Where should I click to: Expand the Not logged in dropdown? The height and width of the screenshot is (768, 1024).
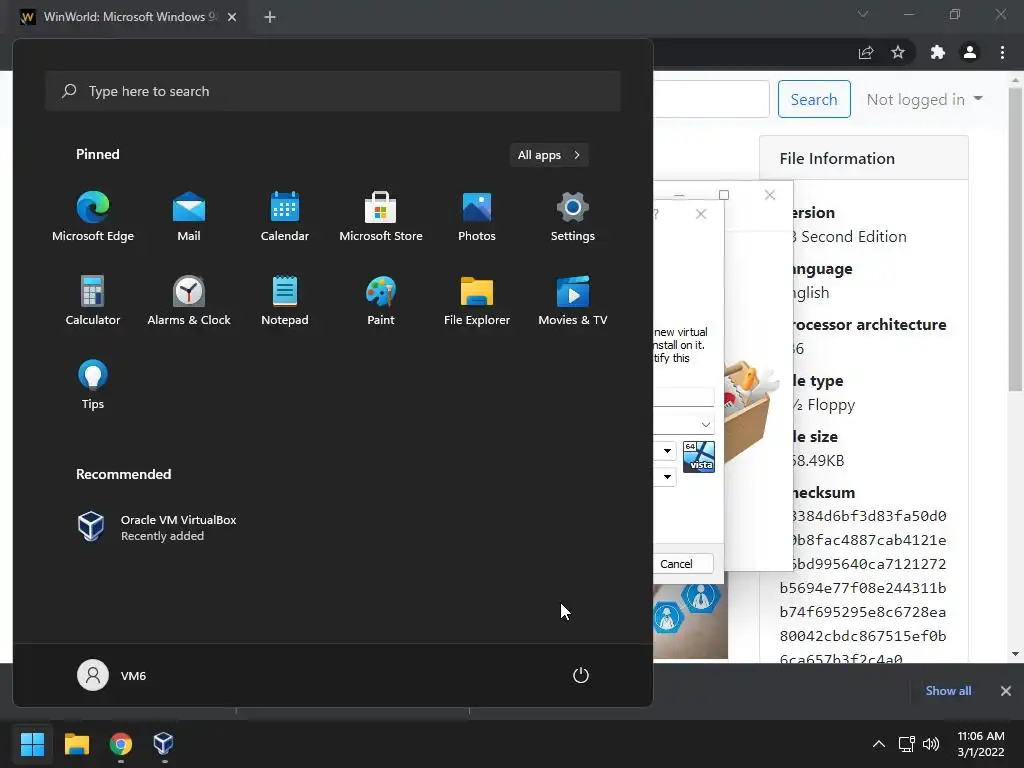pyautogui.click(x=924, y=99)
